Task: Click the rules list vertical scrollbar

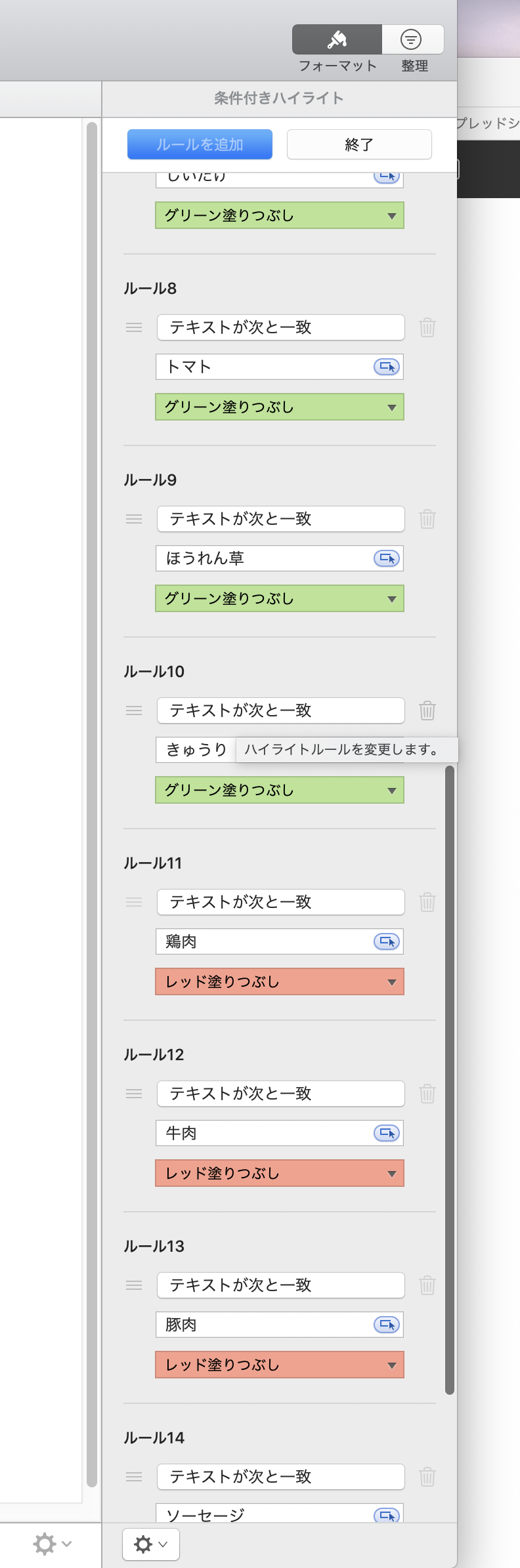Action: pyautogui.click(x=450, y=1076)
